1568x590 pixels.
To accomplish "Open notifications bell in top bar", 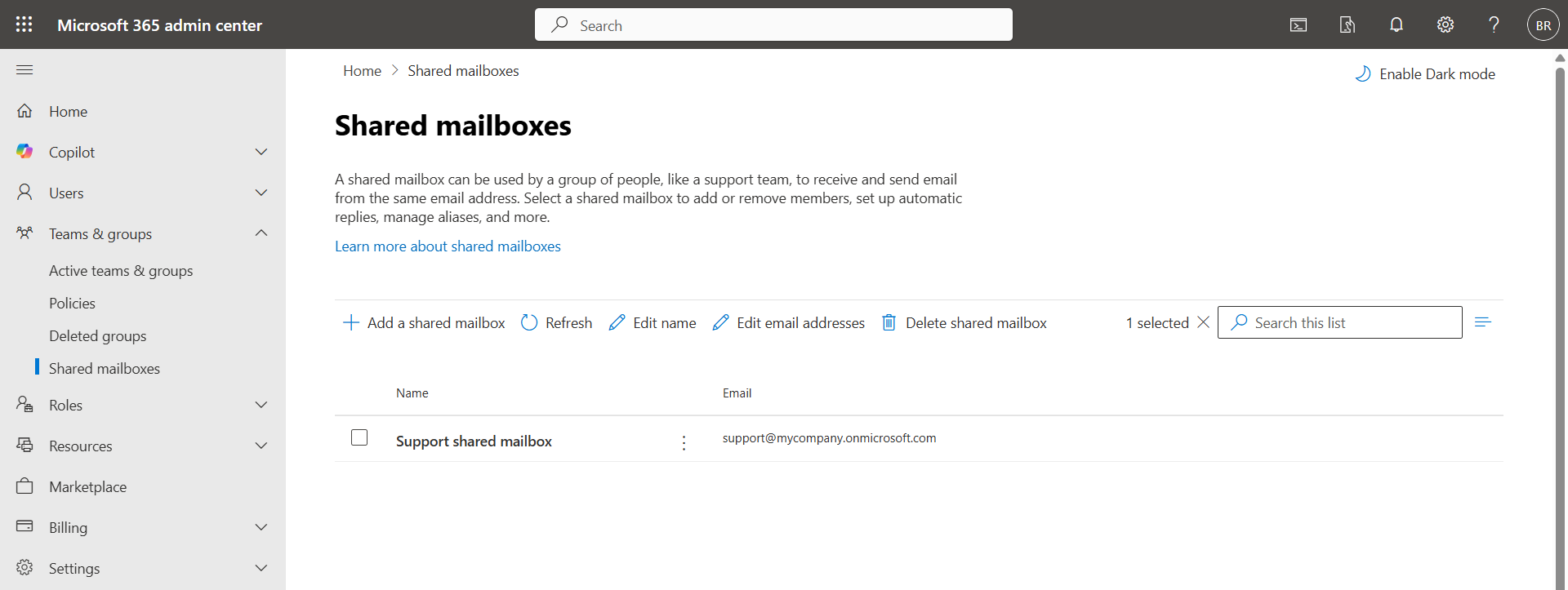I will [1396, 25].
